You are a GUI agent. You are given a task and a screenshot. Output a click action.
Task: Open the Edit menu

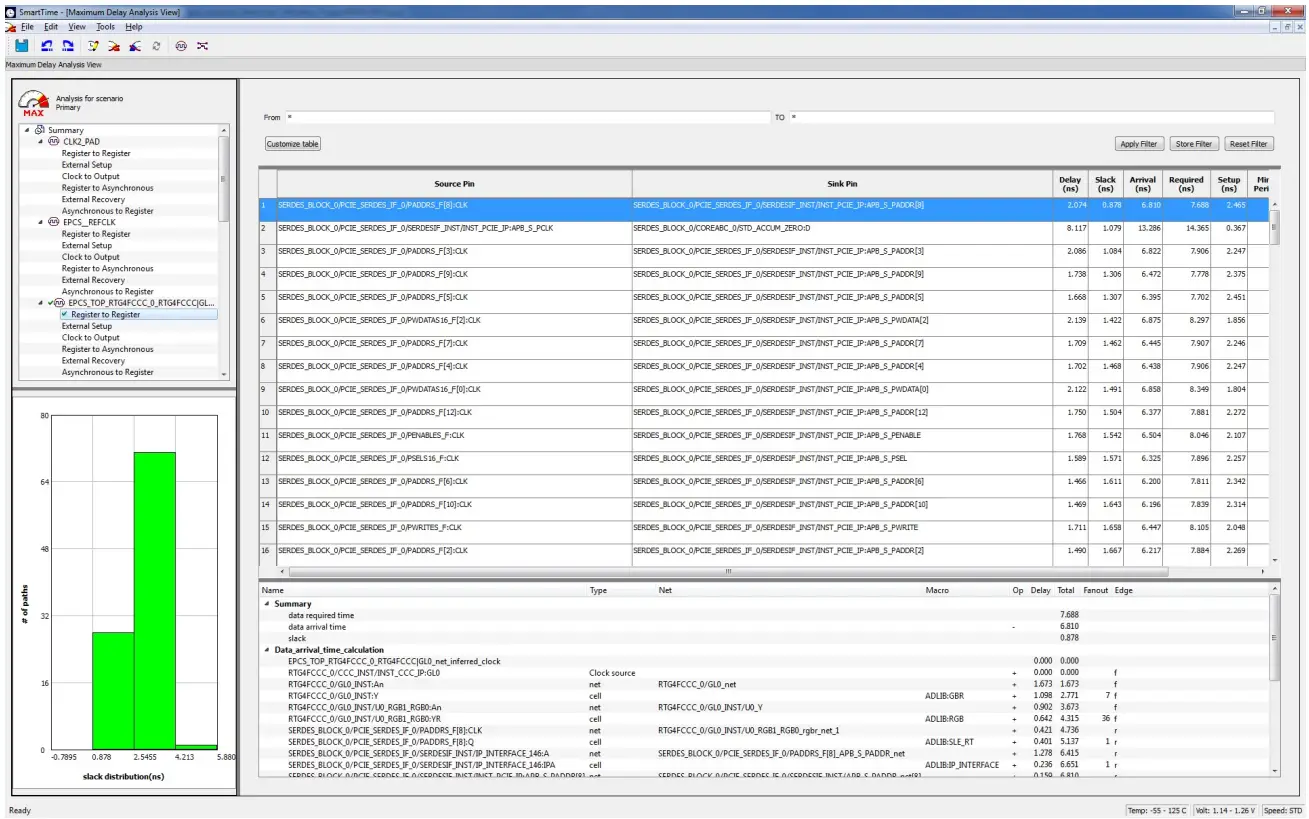tap(50, 27)
